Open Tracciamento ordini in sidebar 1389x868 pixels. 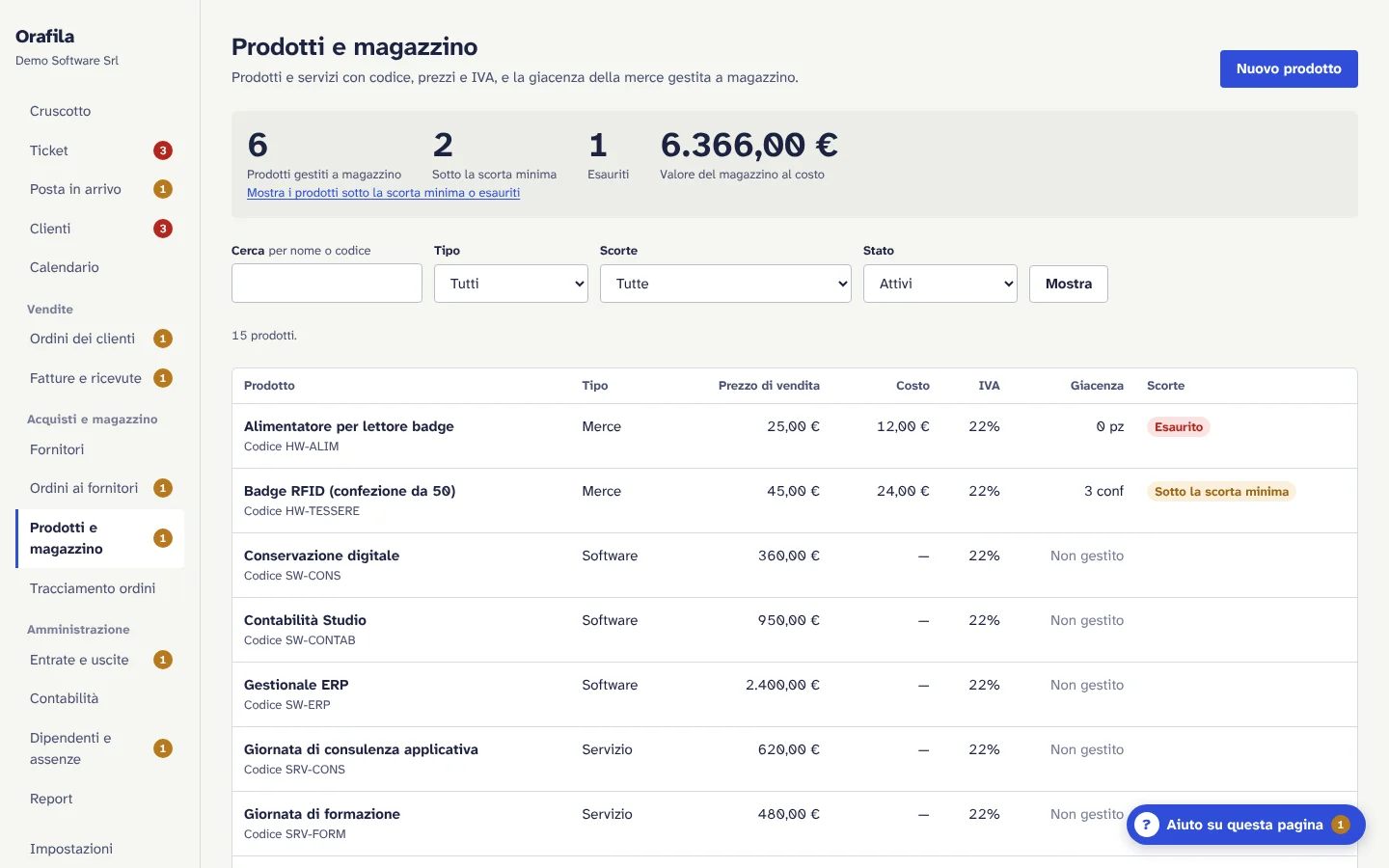pos(100,588)
